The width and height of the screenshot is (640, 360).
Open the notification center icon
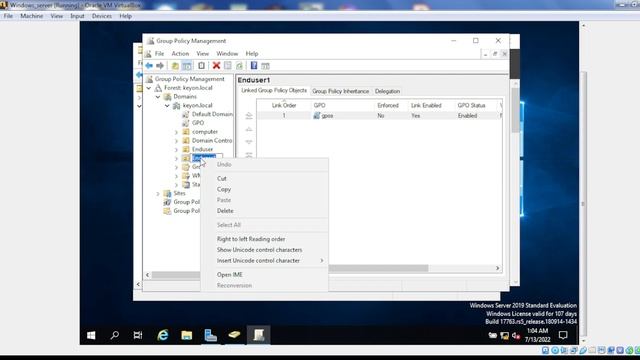(x=563, y=335)
